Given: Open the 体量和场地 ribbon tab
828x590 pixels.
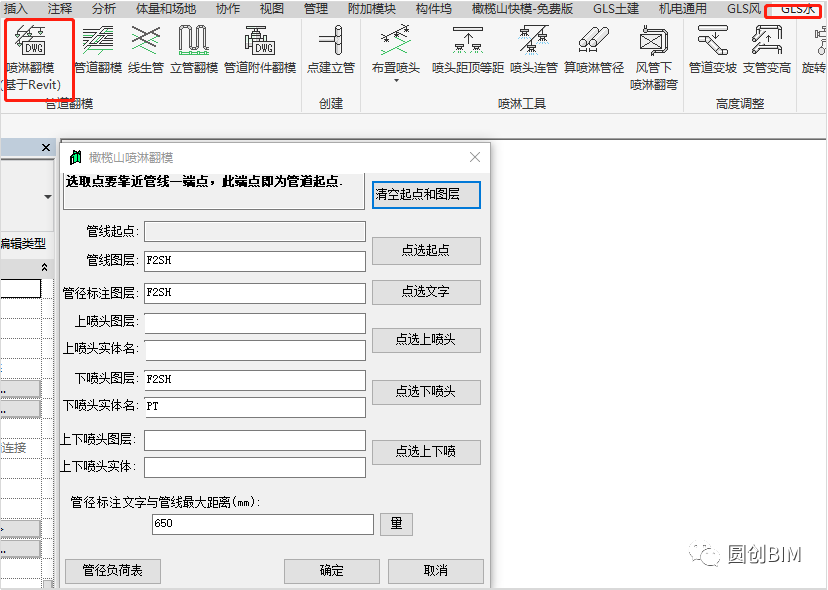Looking at the screenshot, I should tap(166, 8).
